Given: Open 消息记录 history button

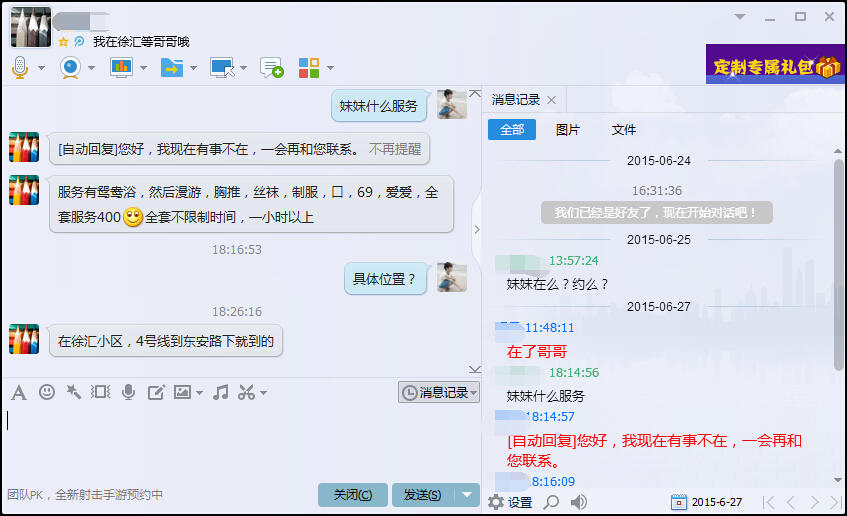Looking at the screenshot, I should (x=439, y=392).
